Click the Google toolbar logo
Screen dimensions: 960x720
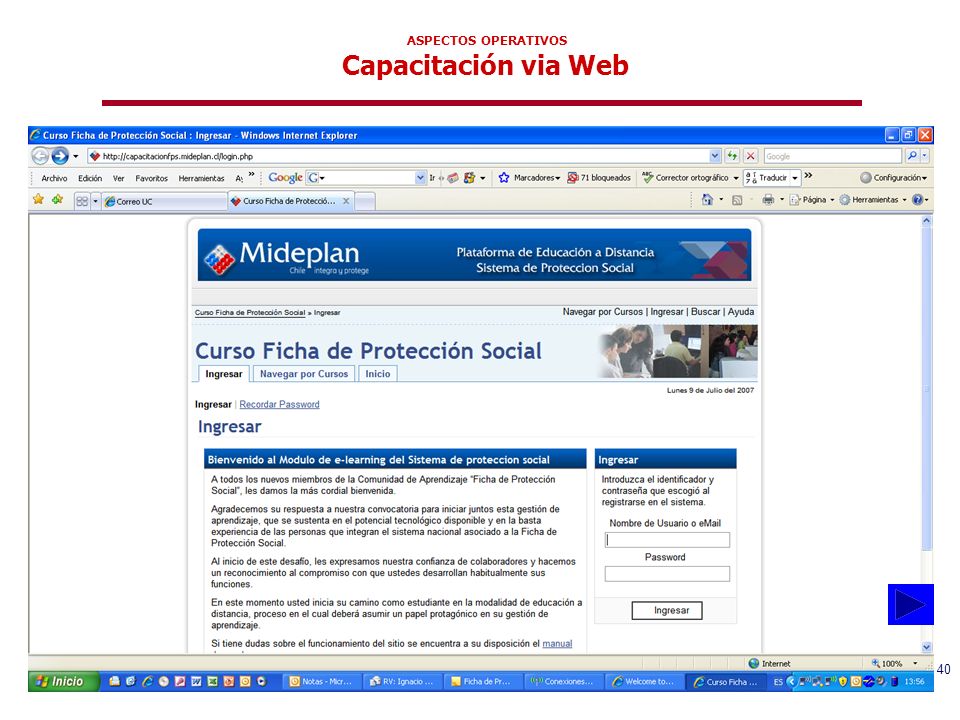285,178
